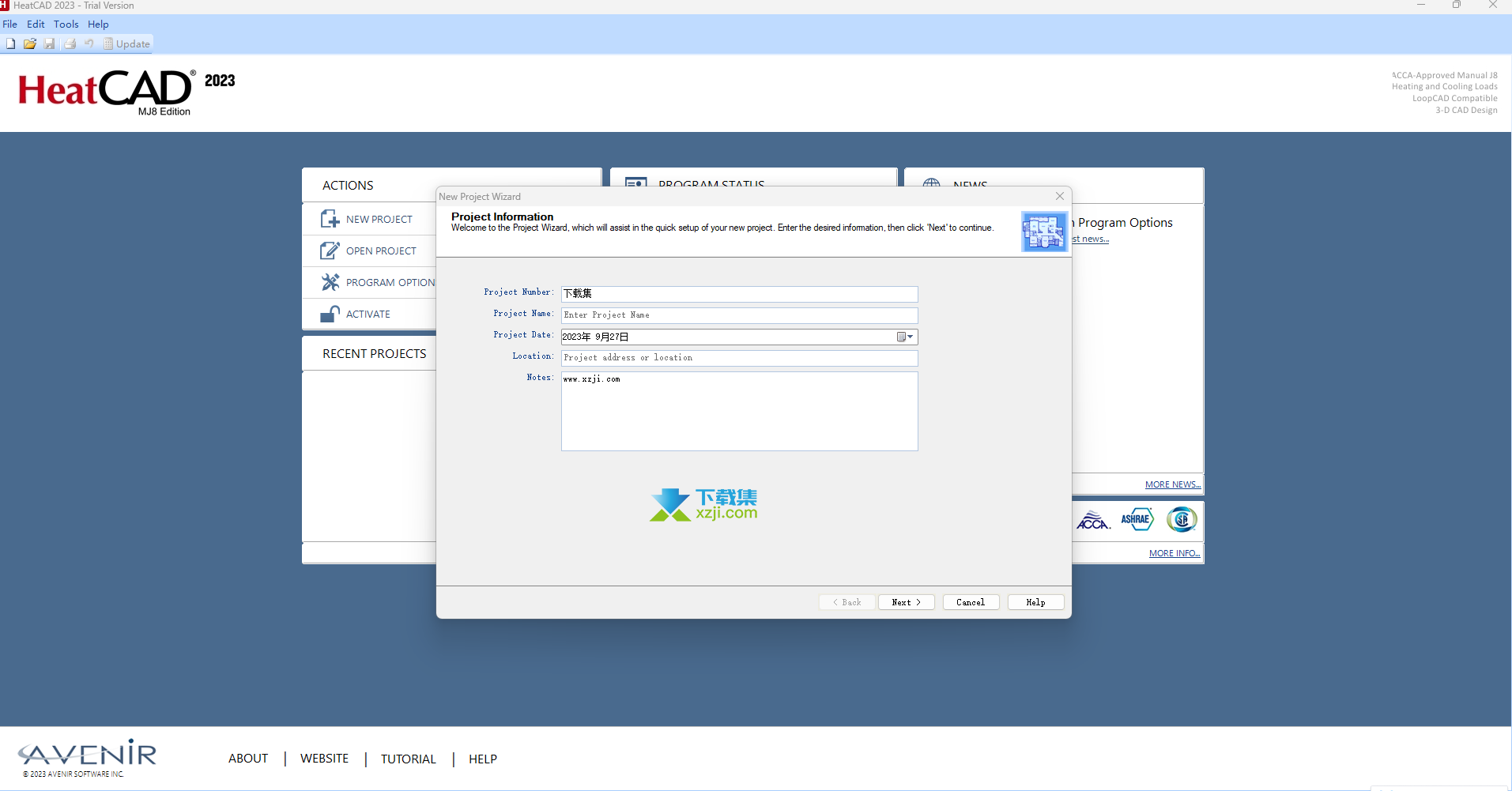The width and height of the screenshot is (1512, 791).
Task: Click the OPEN PROJECT action
Action: click(381, 250)
